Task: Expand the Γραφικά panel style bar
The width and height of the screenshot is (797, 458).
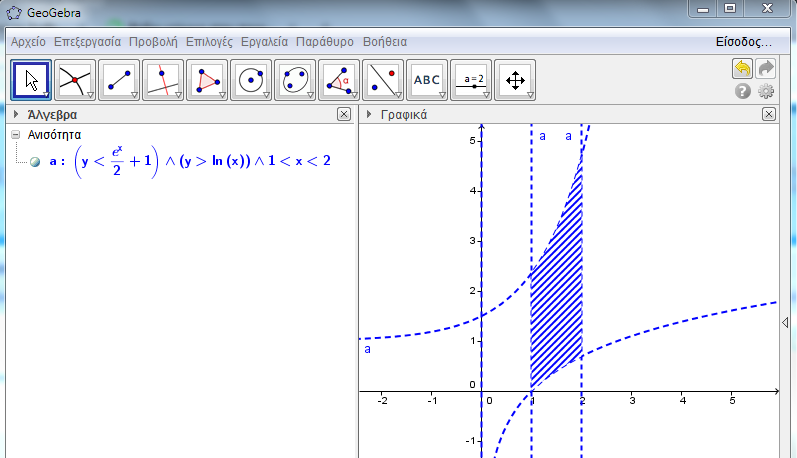Action: [x=369, y=114]
